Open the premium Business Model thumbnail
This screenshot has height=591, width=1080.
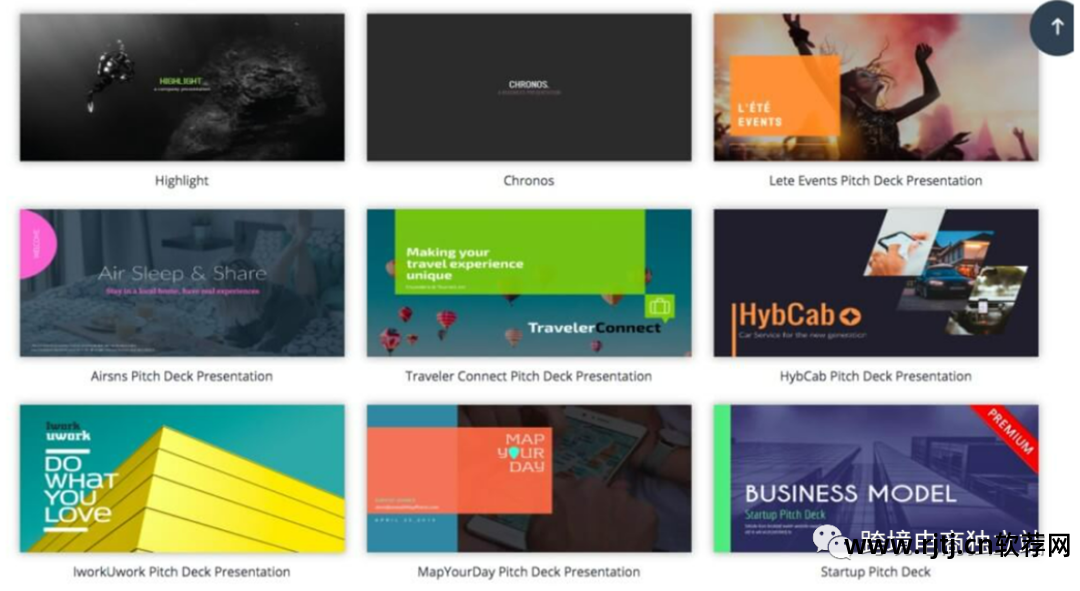click(x=876, y=479)
